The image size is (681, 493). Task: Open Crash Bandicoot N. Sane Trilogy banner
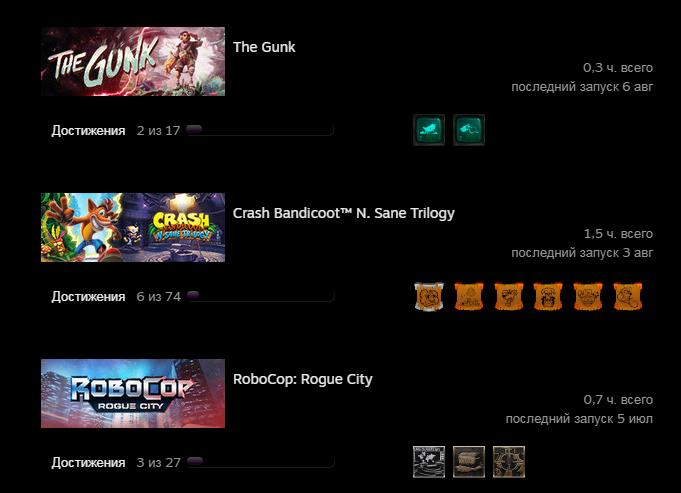pos(133,227)
